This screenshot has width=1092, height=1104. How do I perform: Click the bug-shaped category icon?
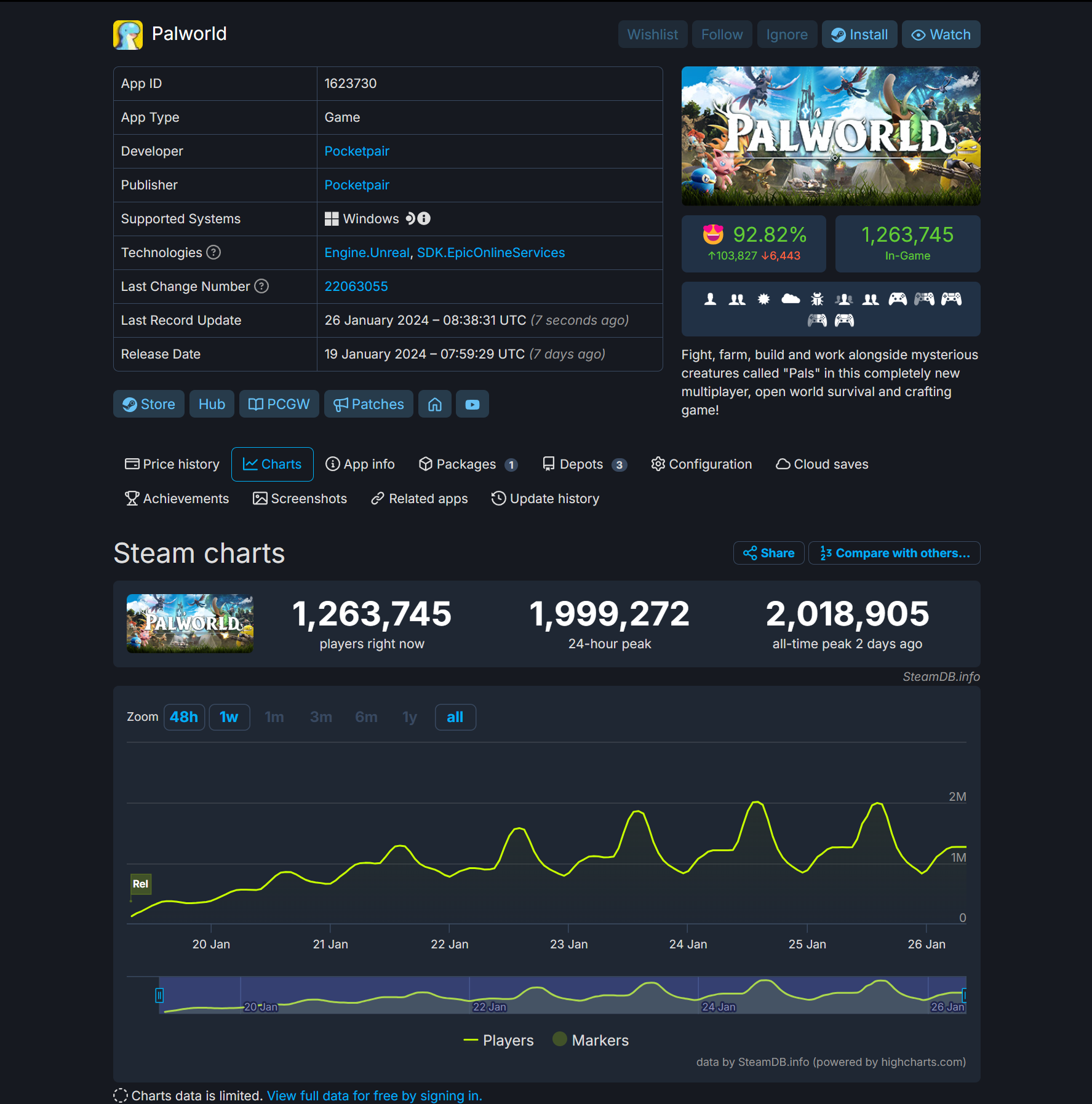point(817,300)
